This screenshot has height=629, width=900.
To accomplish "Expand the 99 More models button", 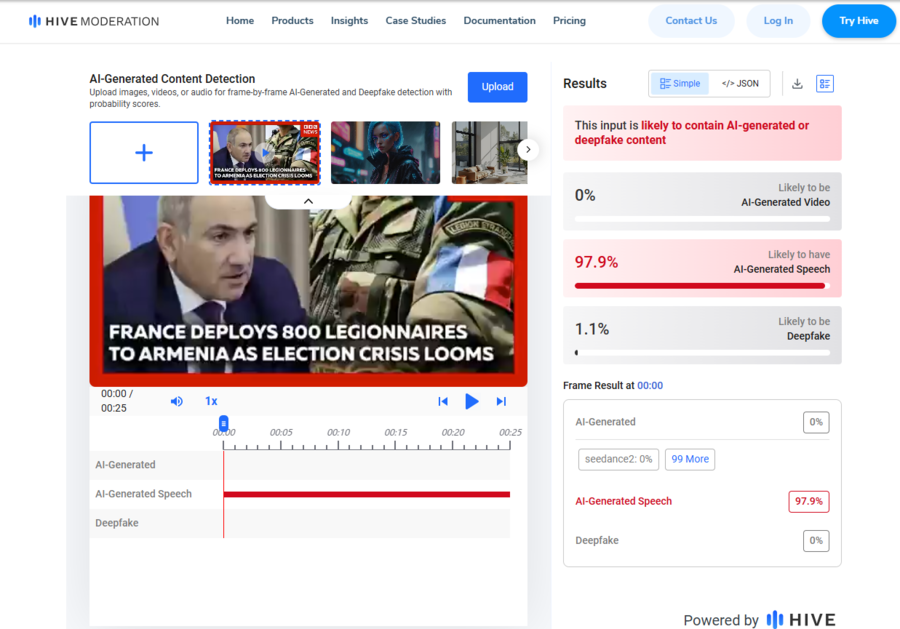I will coord(690,459).
